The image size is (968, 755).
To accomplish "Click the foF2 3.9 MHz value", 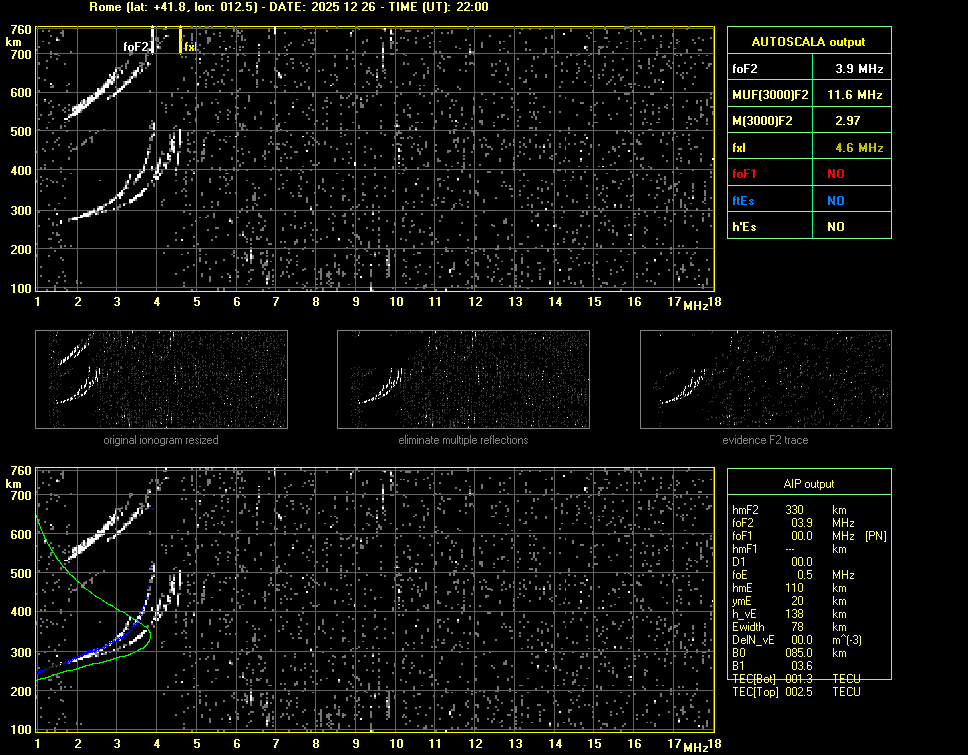I will (x=850, y=69).
